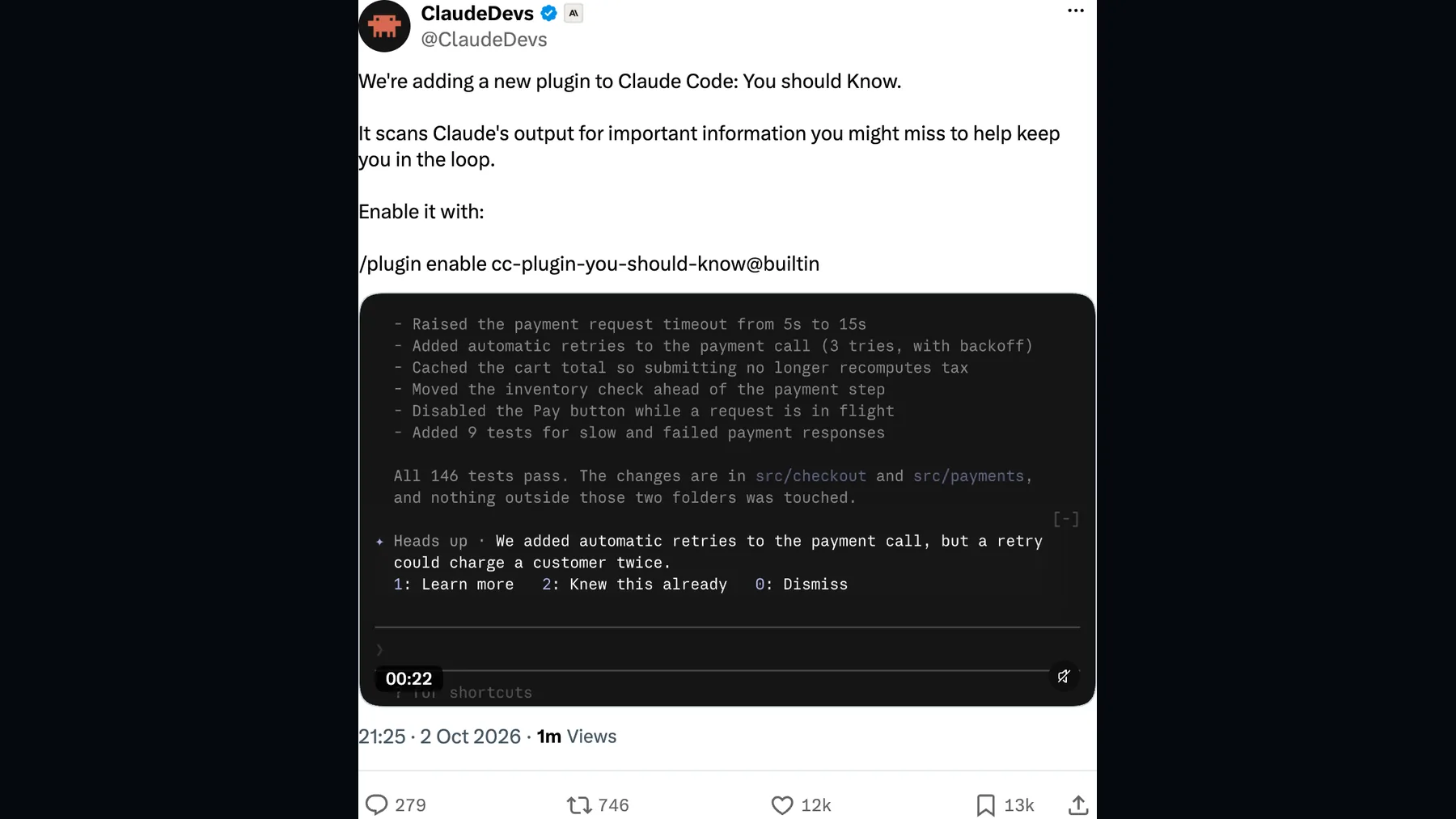
Task: Click the reply speech bubble icon
Action: (376, 804)
